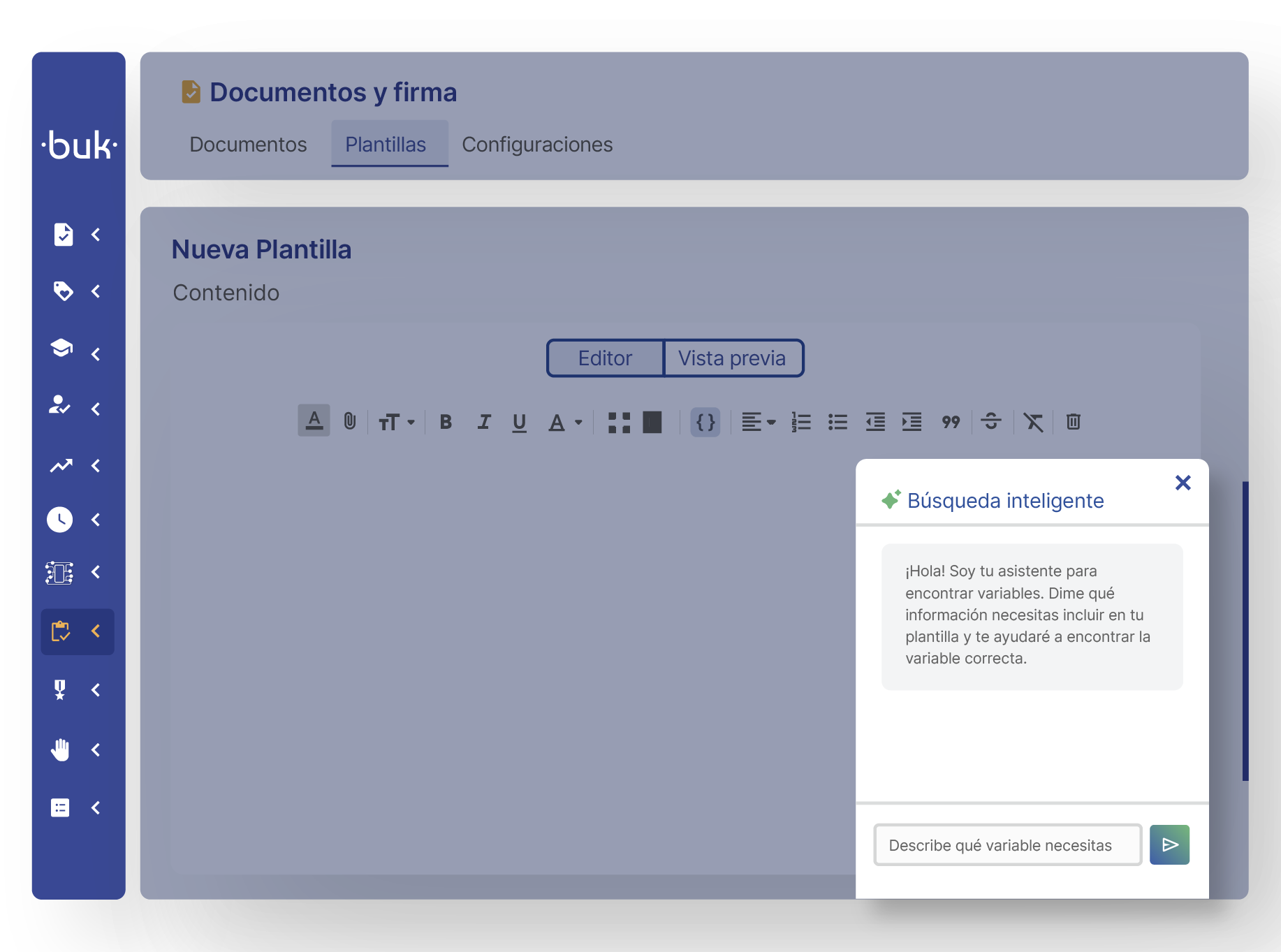Open the Configuraciones tab

(x=537, y=145)
